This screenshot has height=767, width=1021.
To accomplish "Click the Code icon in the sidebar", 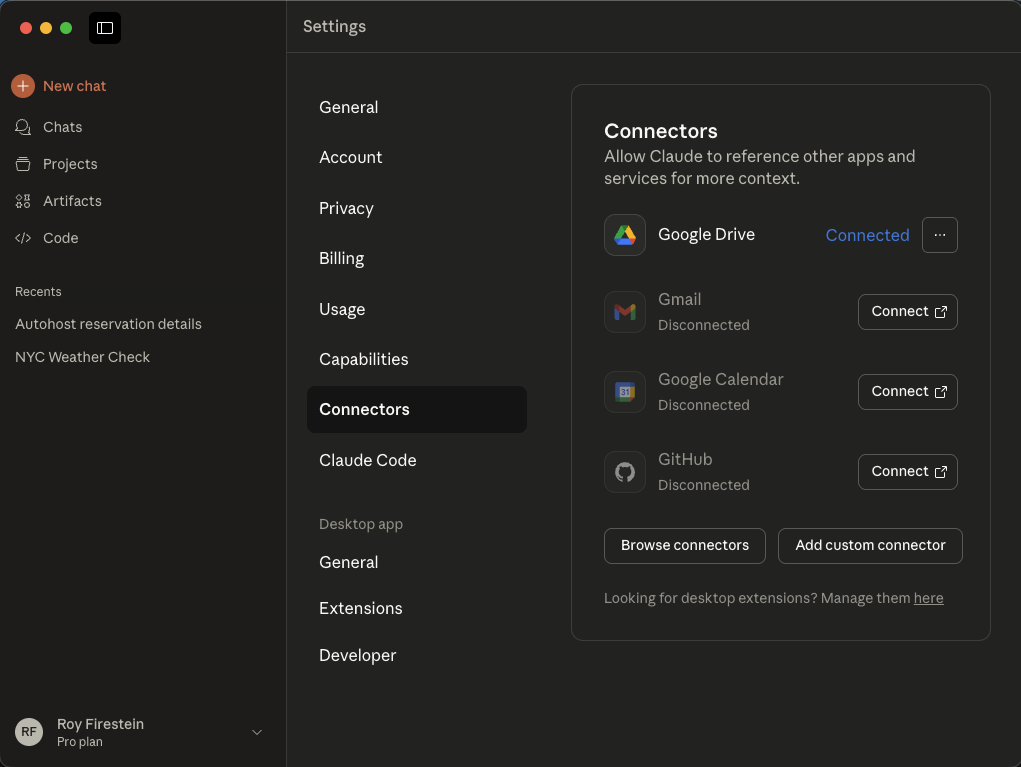I will point(22,238).
